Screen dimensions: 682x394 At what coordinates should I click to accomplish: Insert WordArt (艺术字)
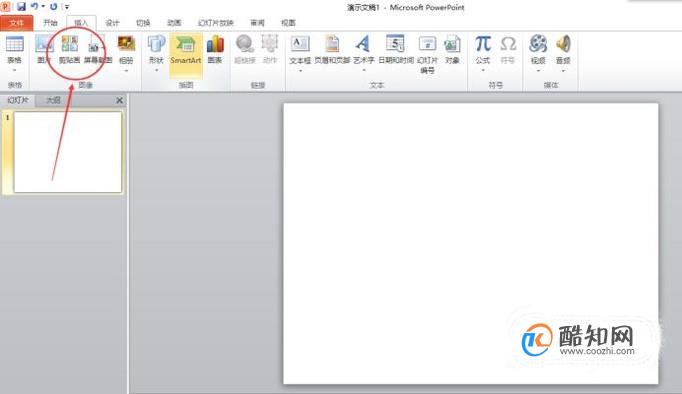364,52
